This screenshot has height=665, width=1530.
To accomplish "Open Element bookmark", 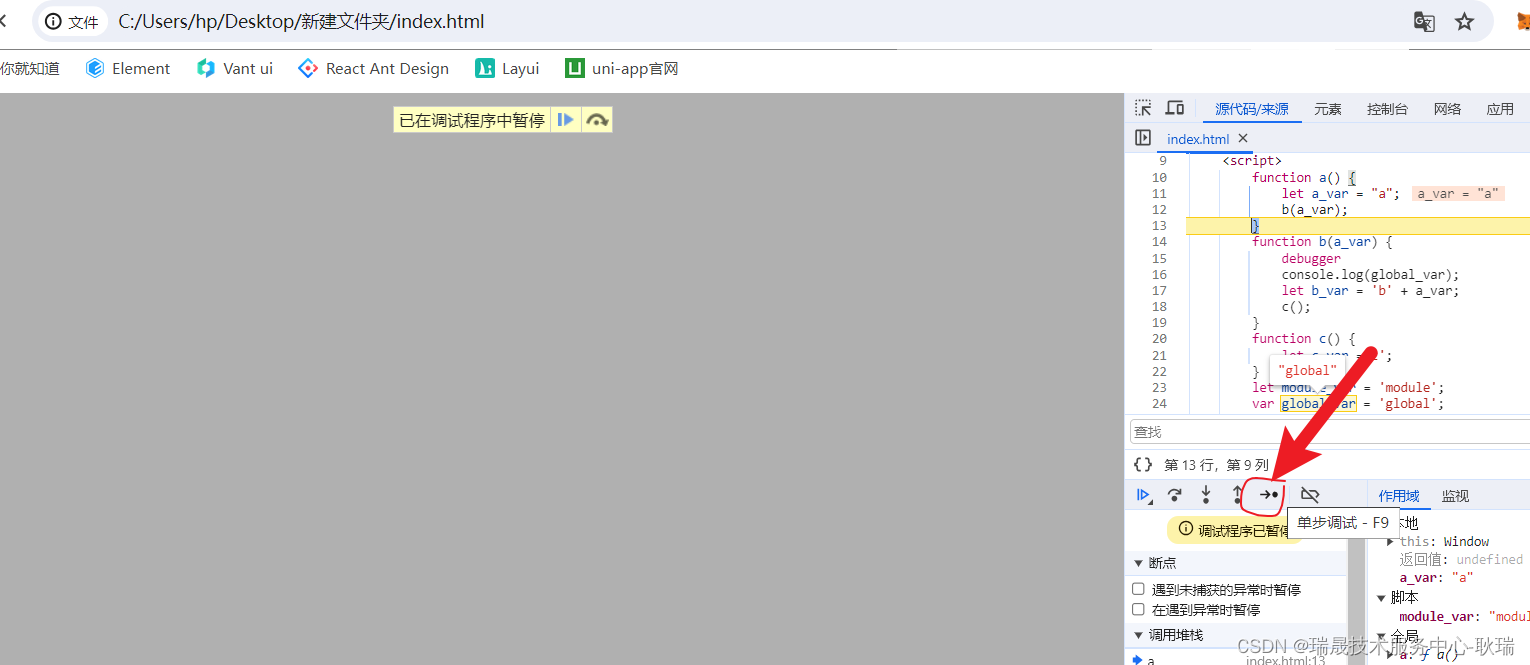I will point(128,68).
